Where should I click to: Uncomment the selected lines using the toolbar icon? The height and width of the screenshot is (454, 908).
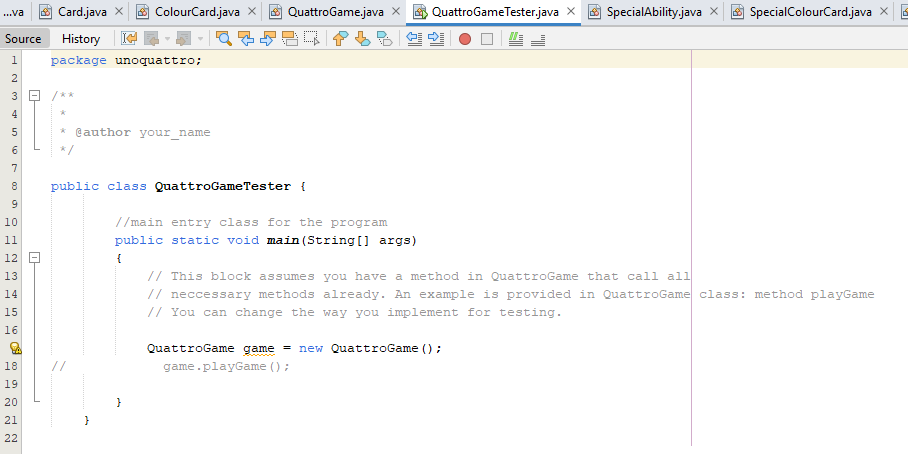pyautogui.click(x=538, y=39)
